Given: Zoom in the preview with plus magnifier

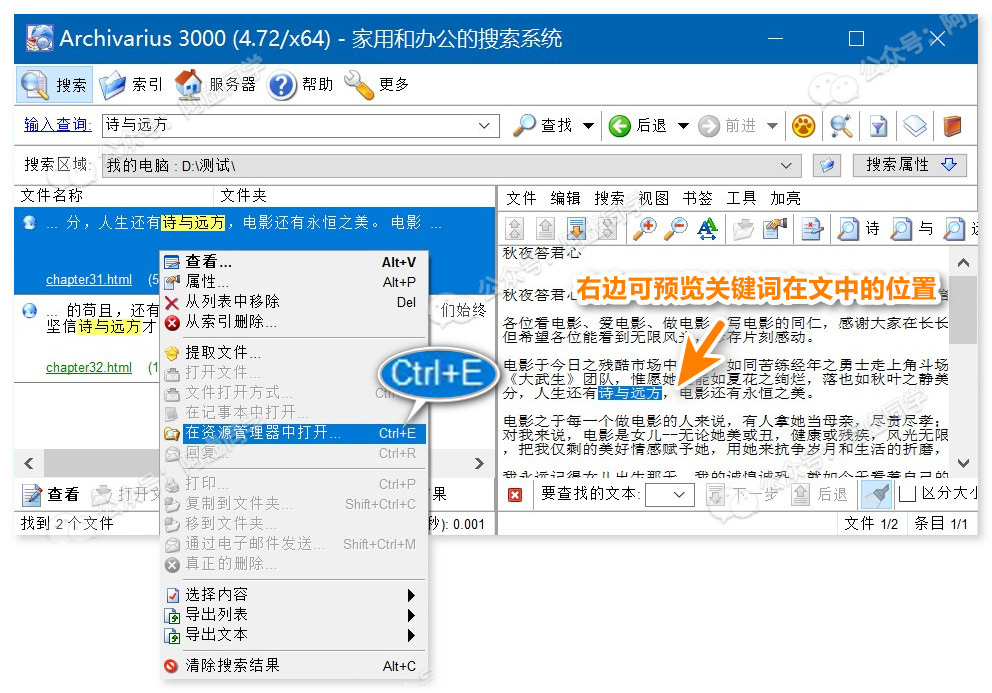Looking at the screenshot, I should 645,229.
